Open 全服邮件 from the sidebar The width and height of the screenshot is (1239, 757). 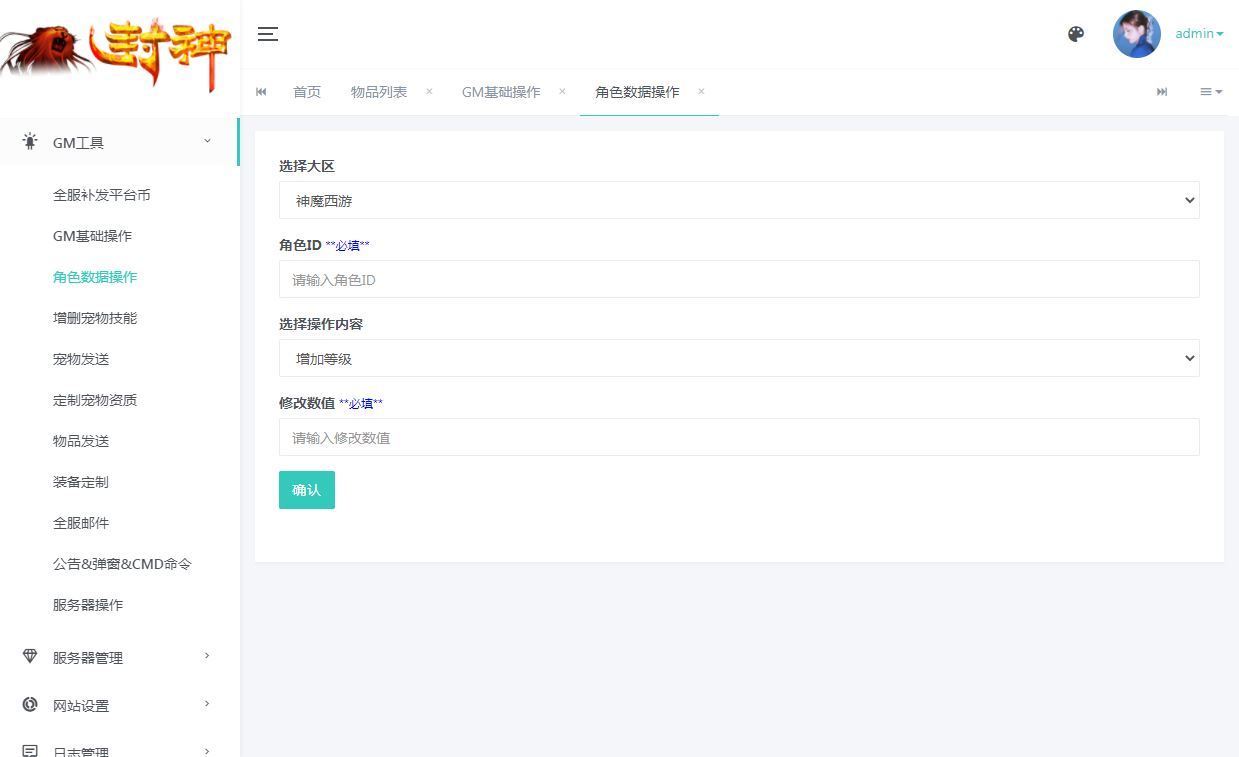pyautogui.click(x=80, y=522)
